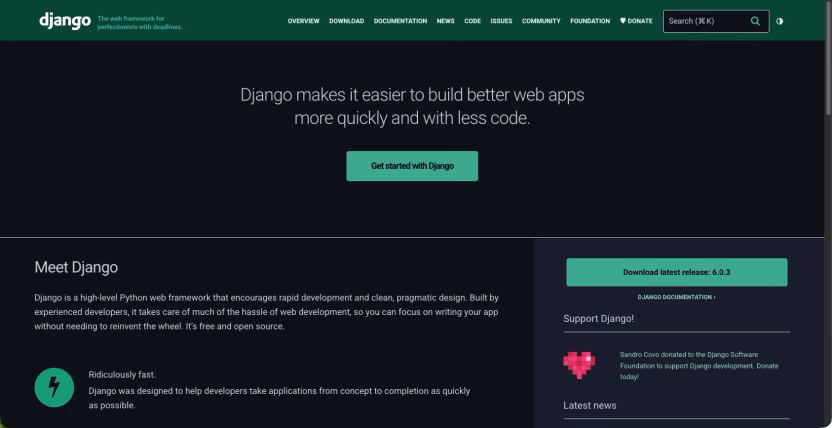Click the pixel heart donation icon
Image resolution: width=832 pixels, height=428 pixels.
[x=579, y=365]
